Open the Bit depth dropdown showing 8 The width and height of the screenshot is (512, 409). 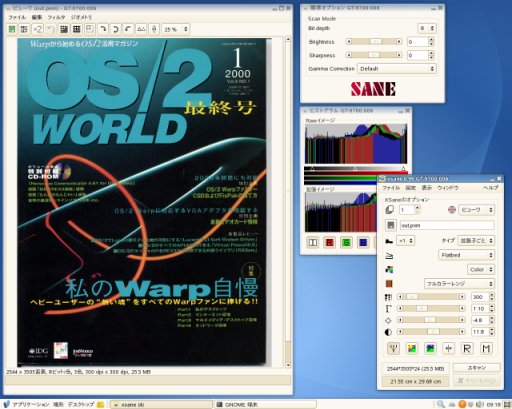pos(426,28)
